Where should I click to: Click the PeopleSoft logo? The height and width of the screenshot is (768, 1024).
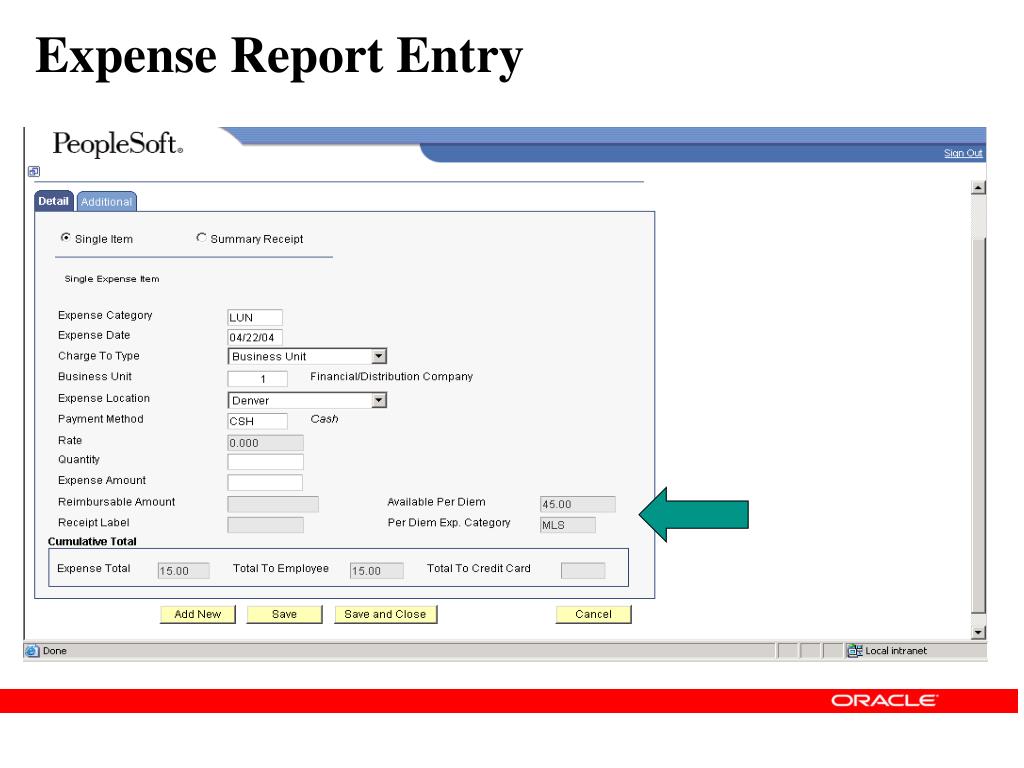(118, 144)
